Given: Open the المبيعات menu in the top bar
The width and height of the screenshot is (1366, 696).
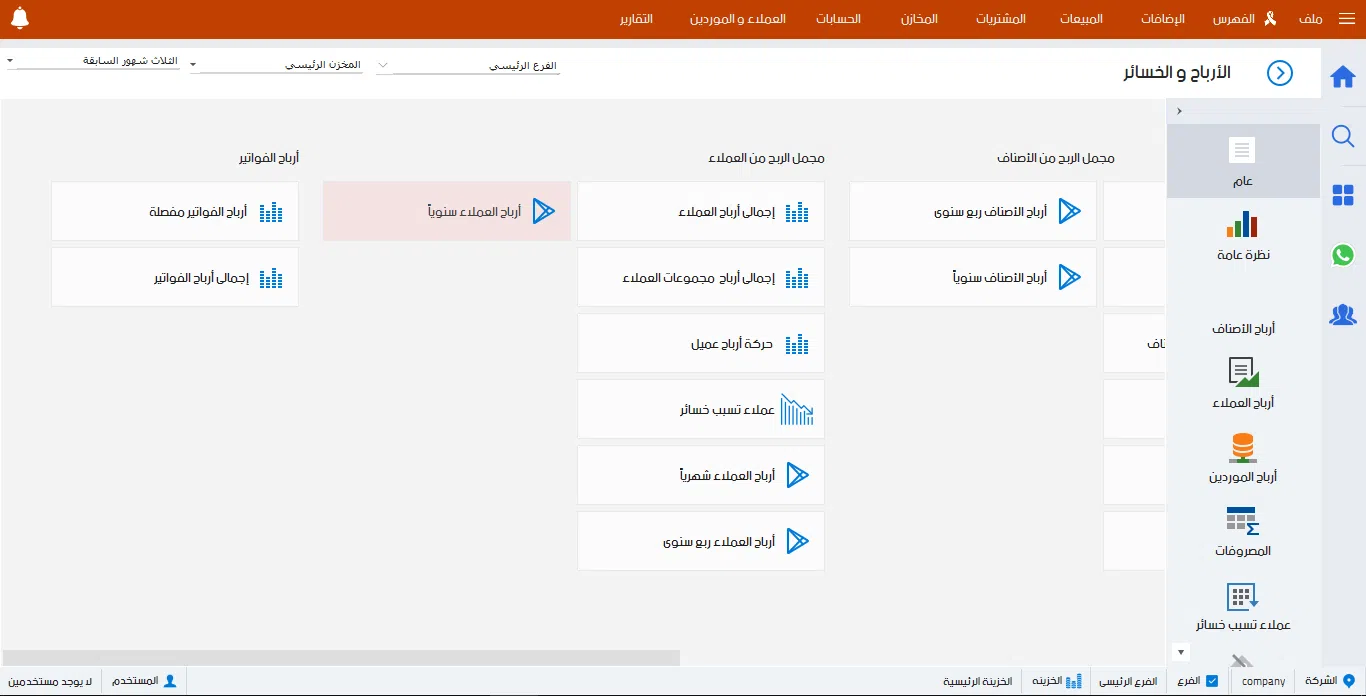Looking at the screenshot, I should [1080, 18].
